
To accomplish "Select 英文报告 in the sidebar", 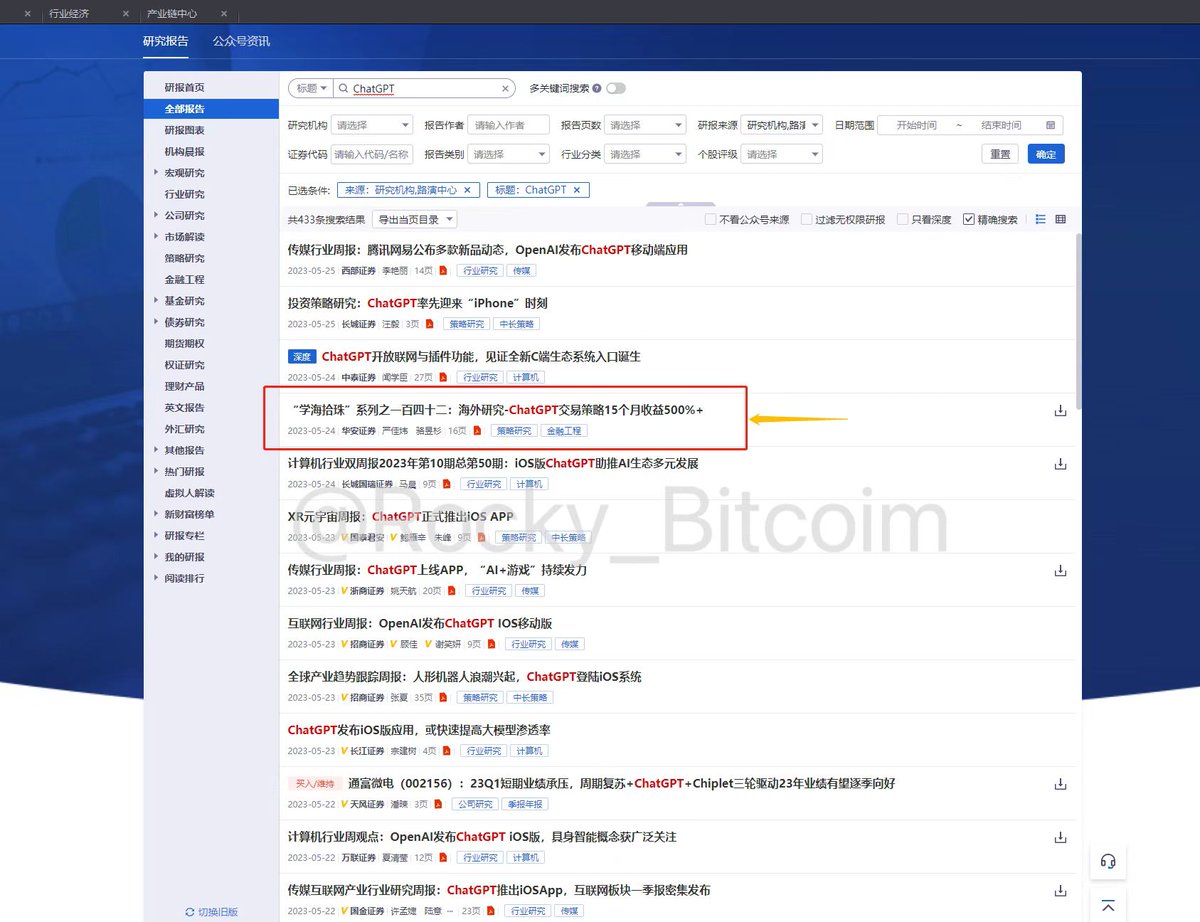I will 185,408.
